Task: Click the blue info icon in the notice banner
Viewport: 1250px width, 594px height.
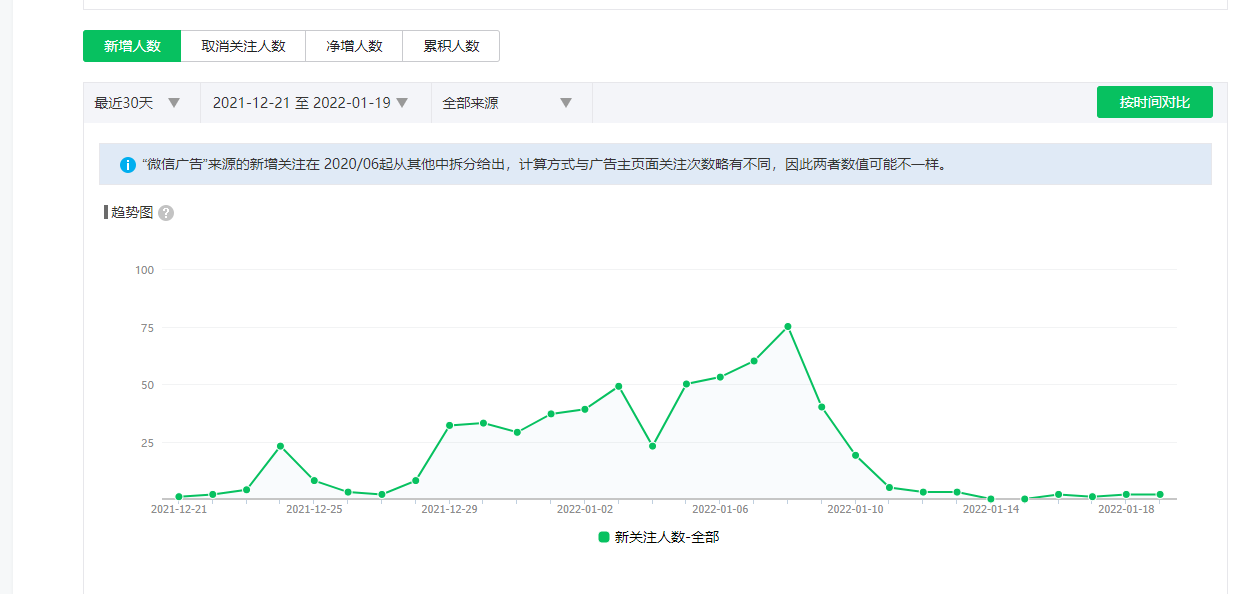Action: tap(128, 165)
